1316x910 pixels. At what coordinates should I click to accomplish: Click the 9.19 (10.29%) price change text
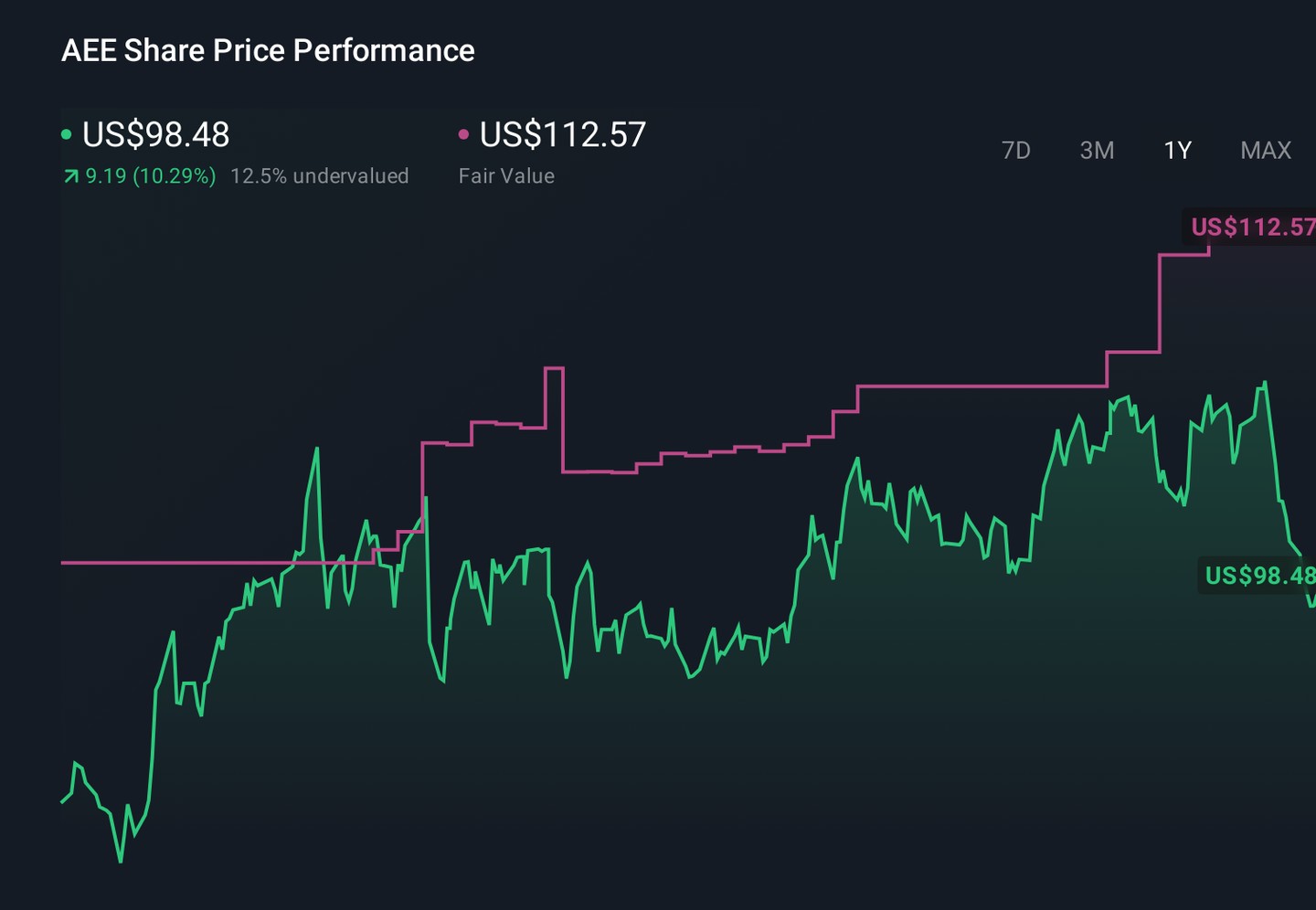tap(151, 175)
